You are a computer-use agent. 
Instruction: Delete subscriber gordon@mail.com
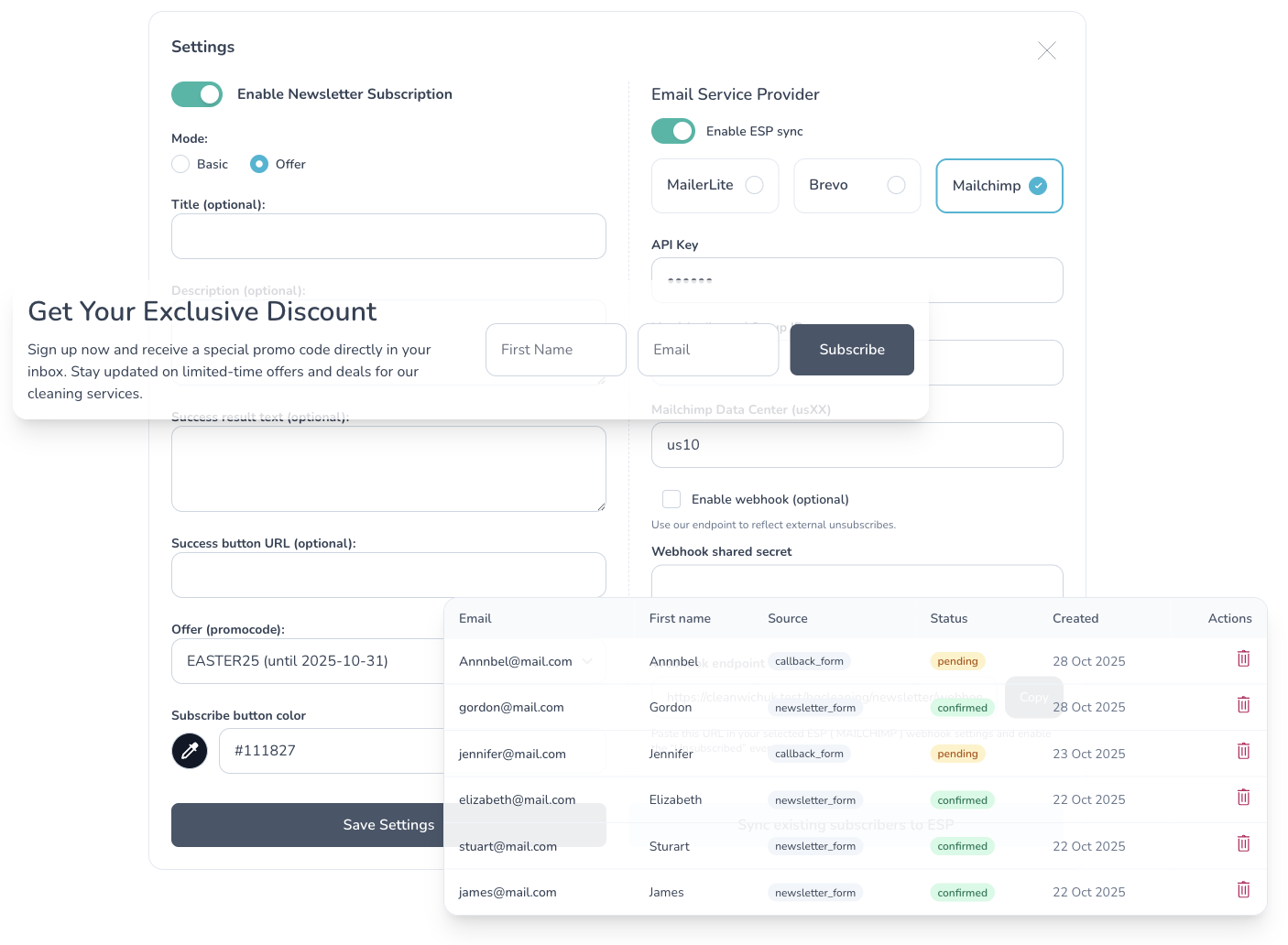coord(1243,705)
